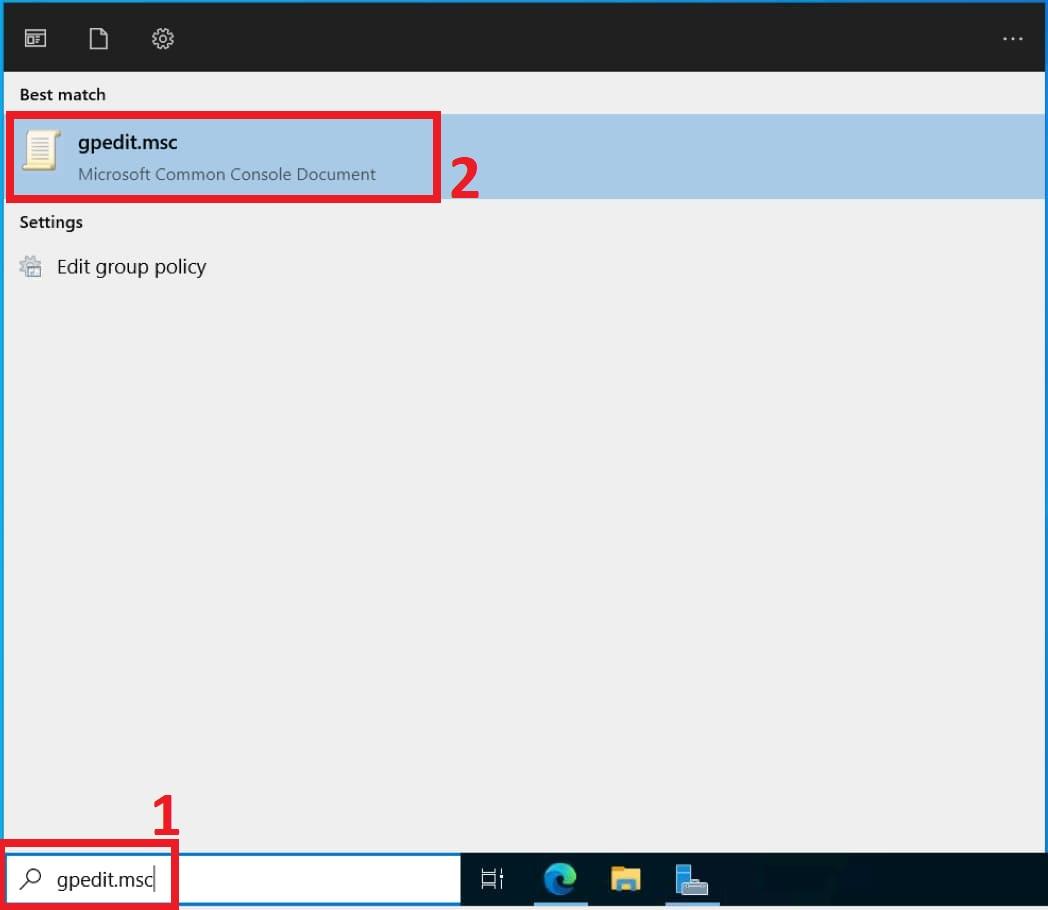1048x910 pixels.
Task: Open Task View from the taskbar
Action: click(x=492, y=880)
